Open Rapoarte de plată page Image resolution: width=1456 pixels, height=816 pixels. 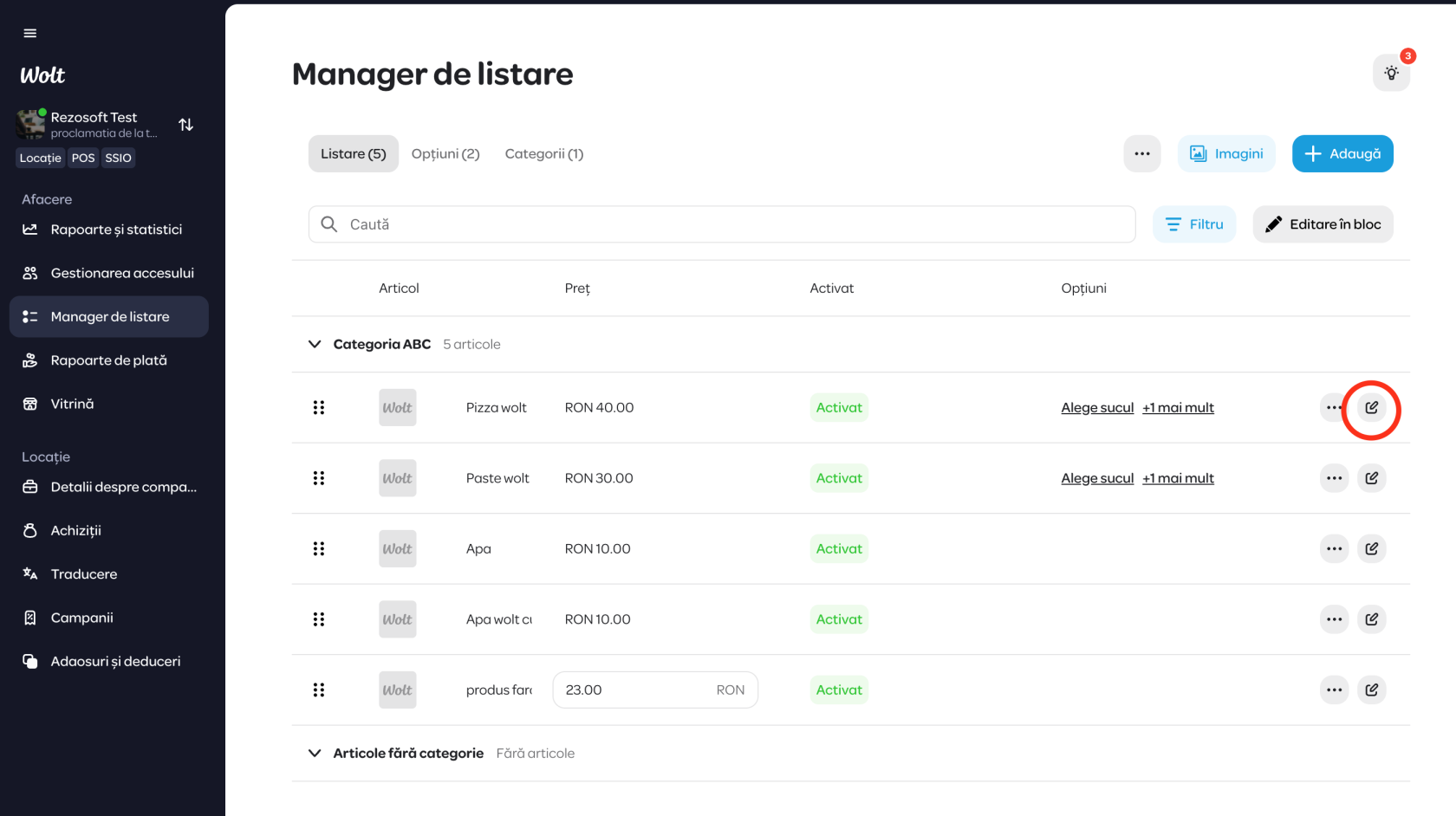click(109, 360)
